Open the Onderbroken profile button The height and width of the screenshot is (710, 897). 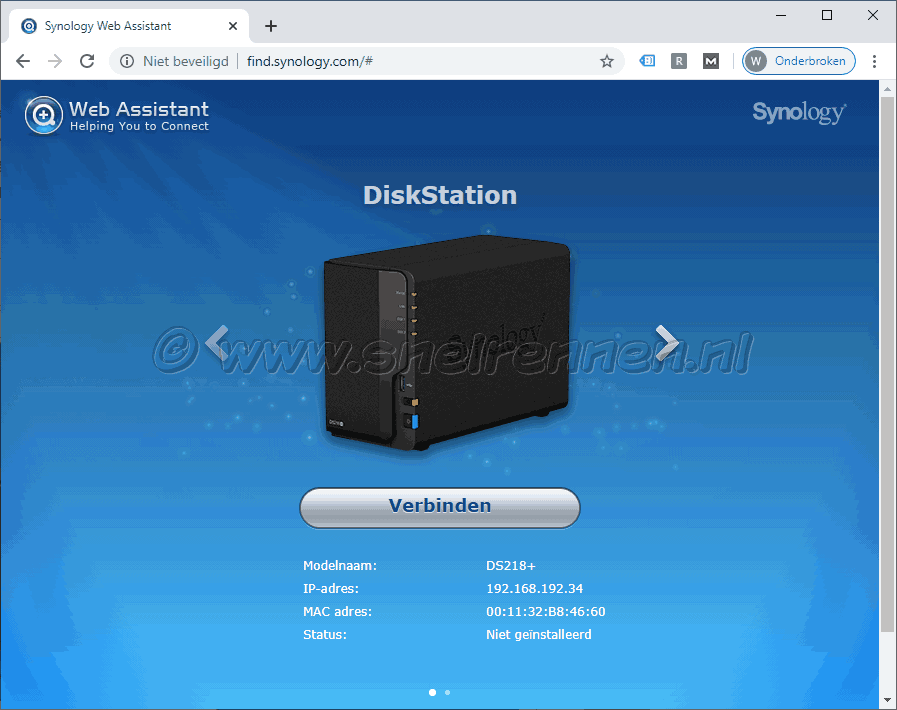[x=799, y=61]
